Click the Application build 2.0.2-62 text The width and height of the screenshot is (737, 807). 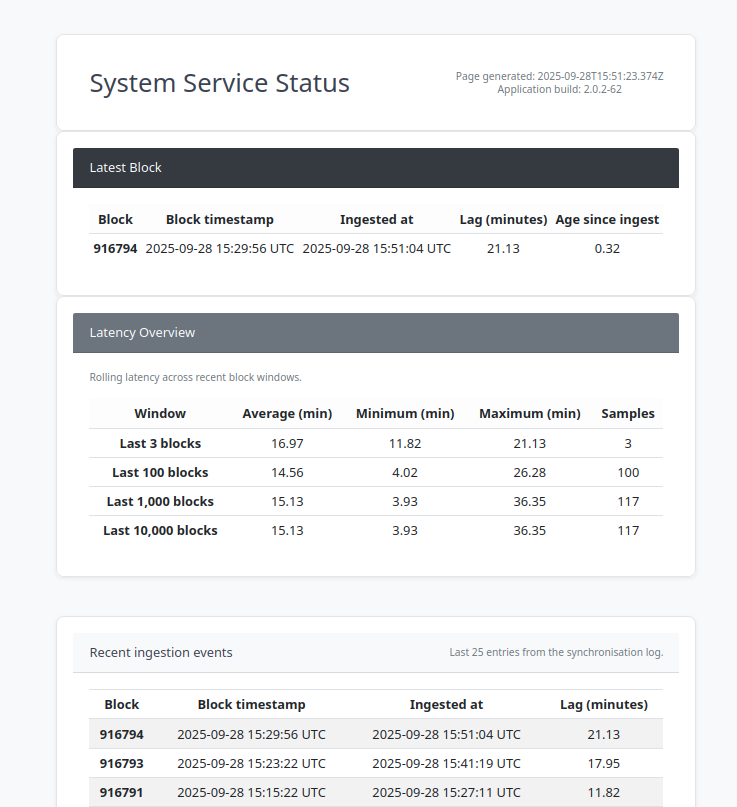(x=559, y=89)
